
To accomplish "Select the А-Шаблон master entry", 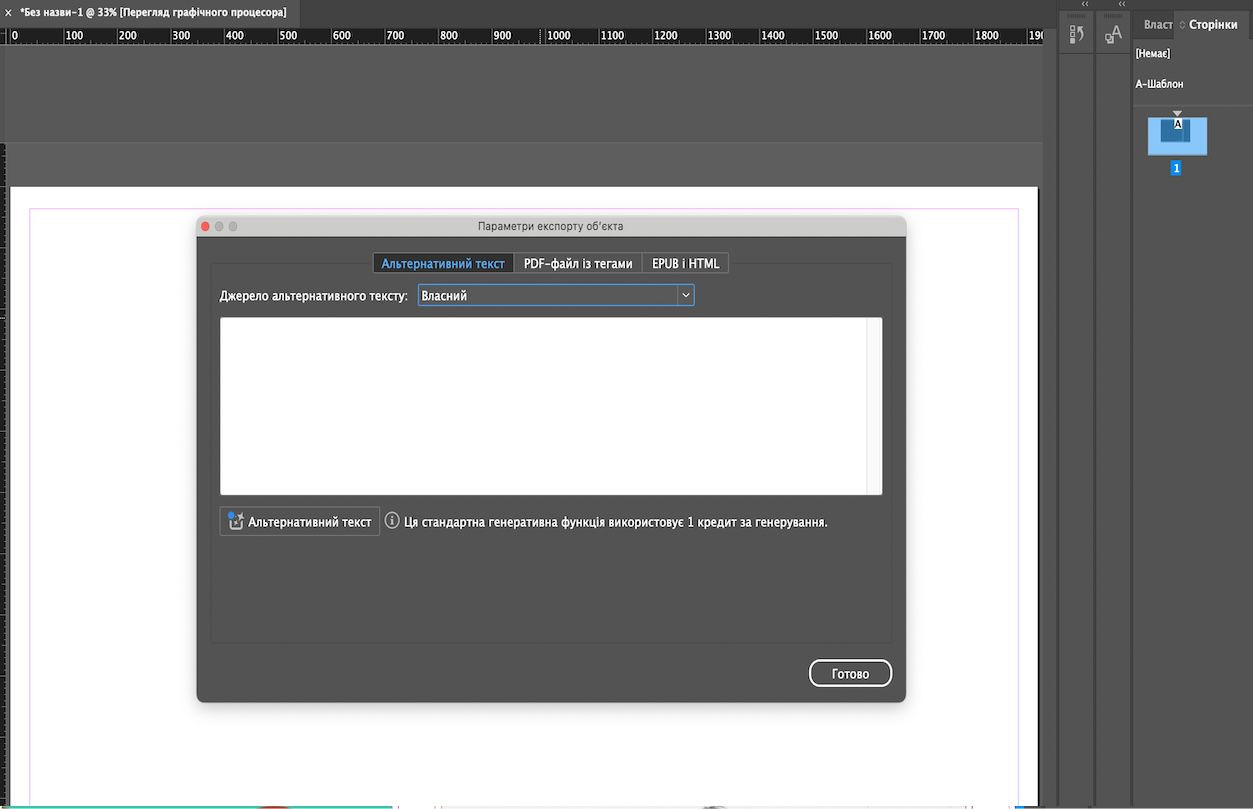I will pyautogui.click(x=1159, y=84).
